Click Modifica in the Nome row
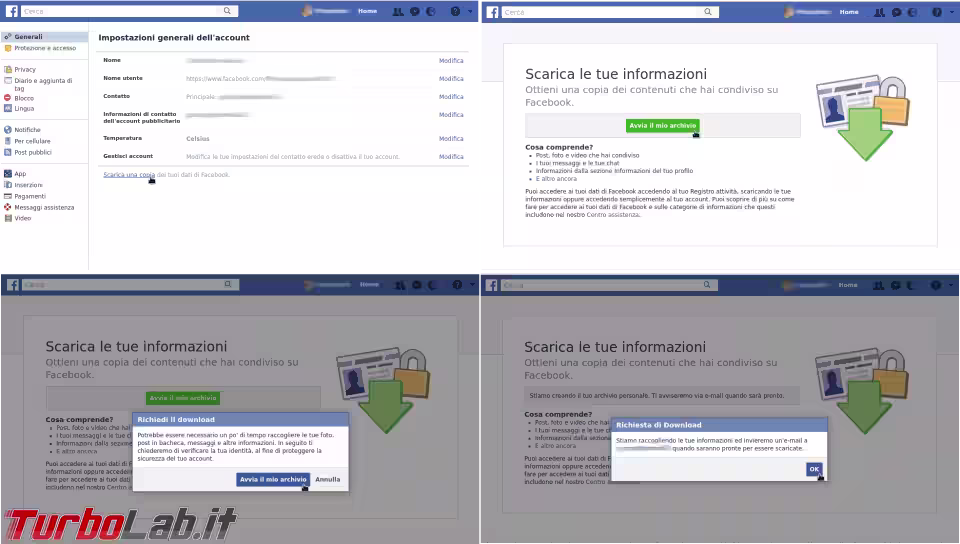Viewport: 960px width, 544px height. (x=451, y=61)
